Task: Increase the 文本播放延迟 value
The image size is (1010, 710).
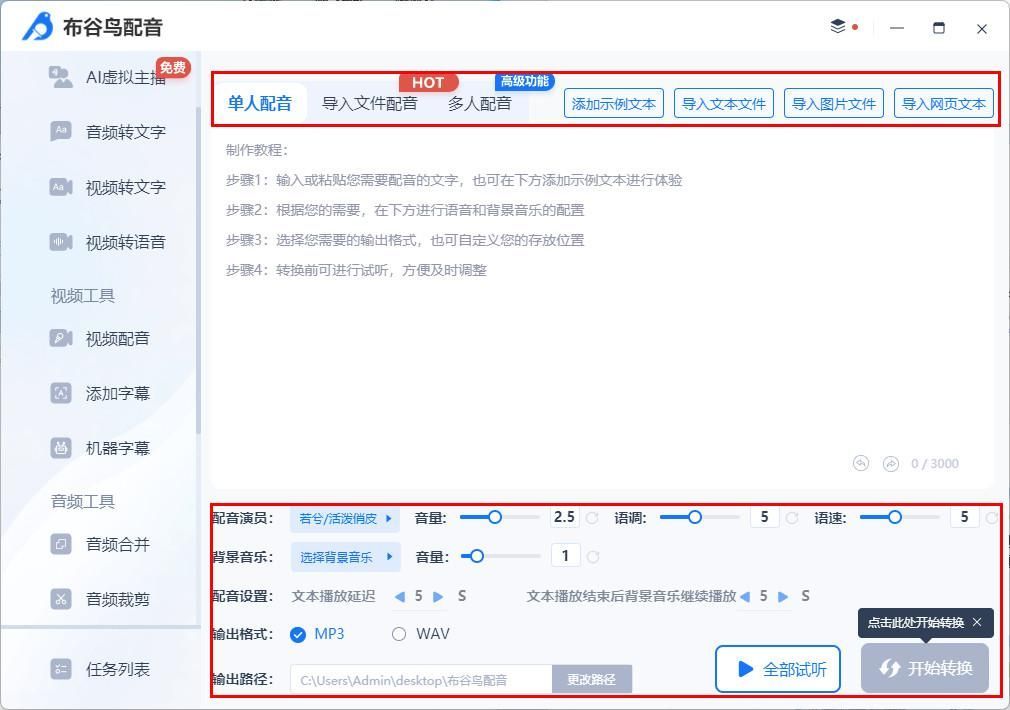Action: coord(438,597)
